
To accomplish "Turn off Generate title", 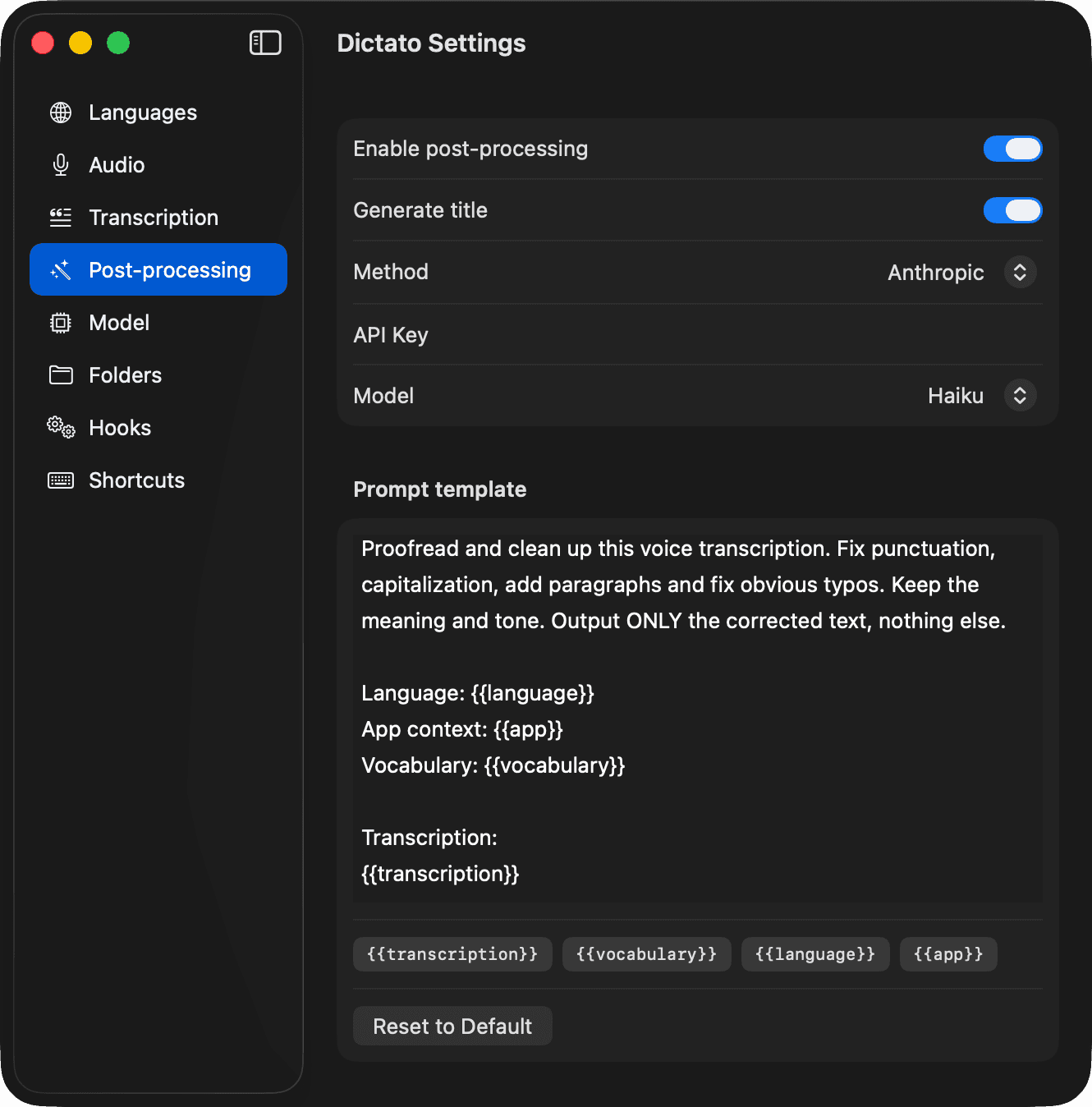I will pyautogui.click(x=1012, y=210).
